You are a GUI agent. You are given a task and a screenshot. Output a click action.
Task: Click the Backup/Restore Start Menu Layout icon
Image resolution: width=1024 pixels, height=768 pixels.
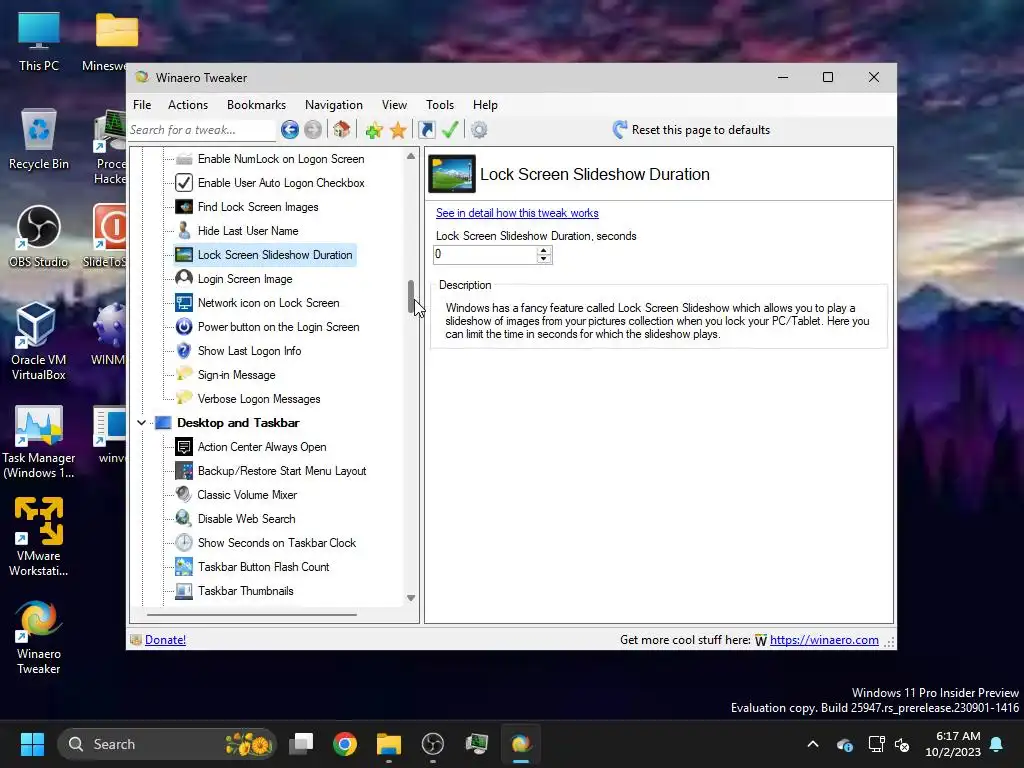pyautogui.click(x=184, y=471)
